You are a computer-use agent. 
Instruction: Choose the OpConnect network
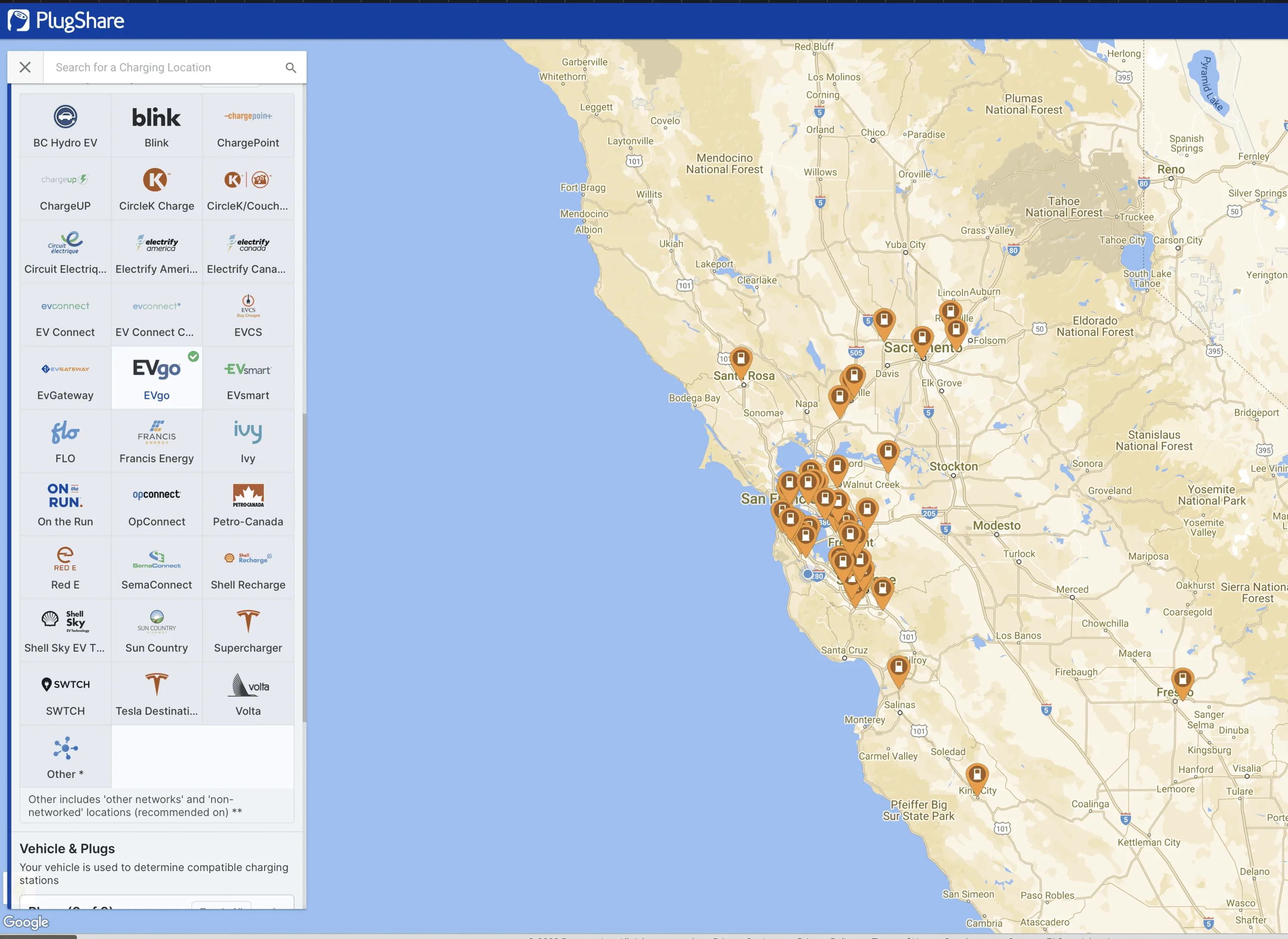pos(156,504)
